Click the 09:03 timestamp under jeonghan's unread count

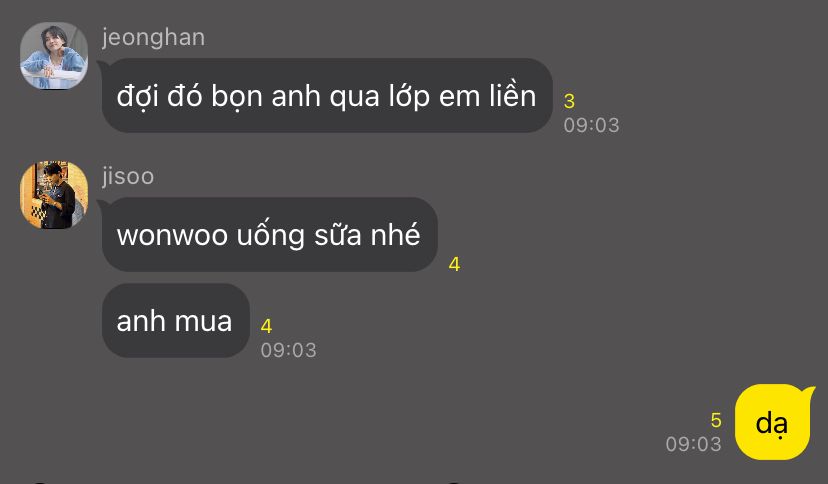click(x=591, y=126)
